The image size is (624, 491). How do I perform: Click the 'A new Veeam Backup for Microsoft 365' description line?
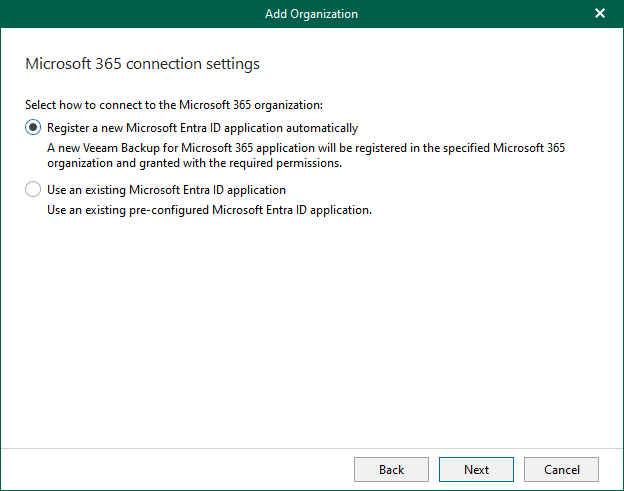click(306, 148)
